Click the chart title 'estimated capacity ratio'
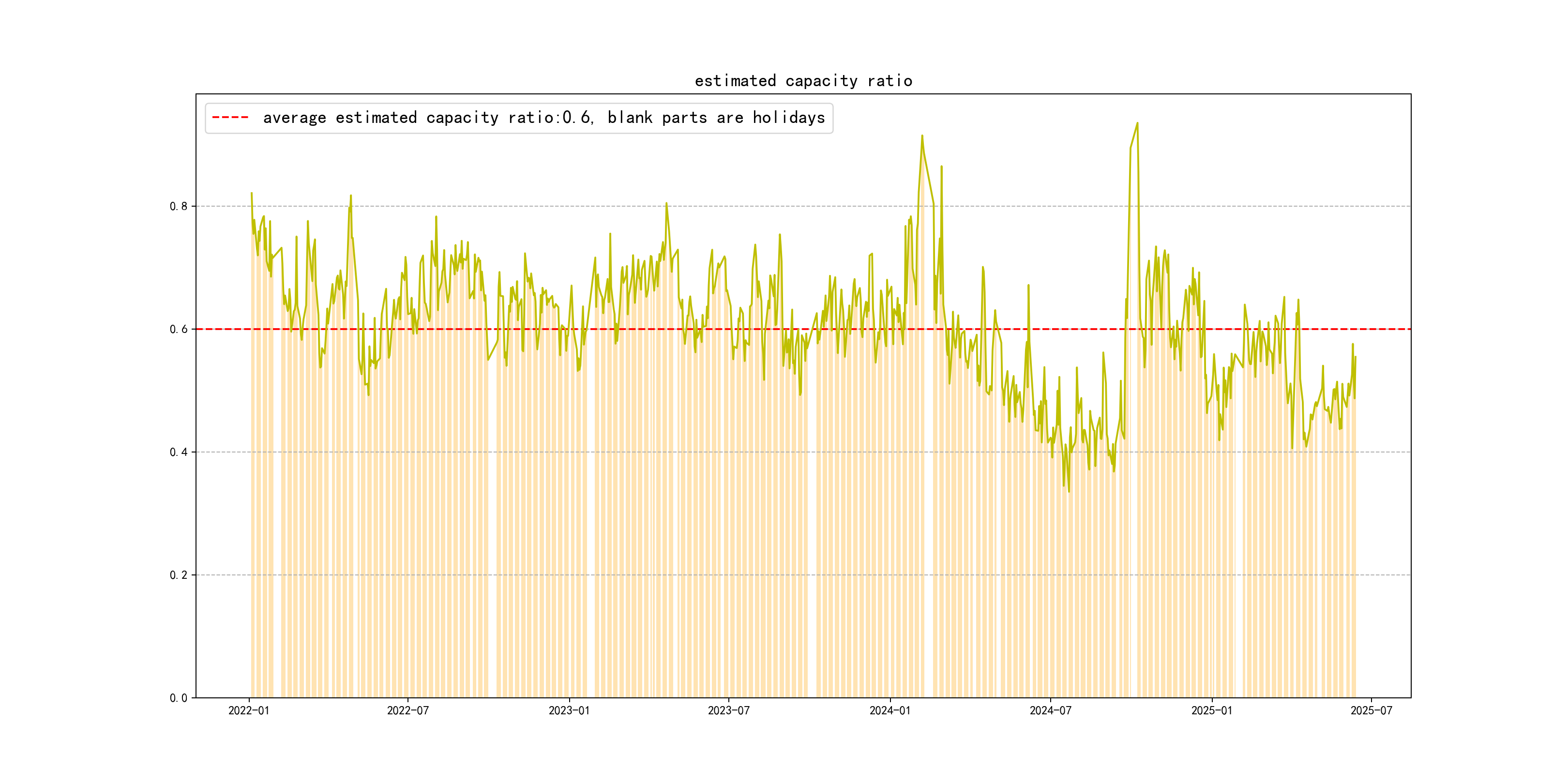The height and width of the screenshot is (784, 1568). coord(803,81)
